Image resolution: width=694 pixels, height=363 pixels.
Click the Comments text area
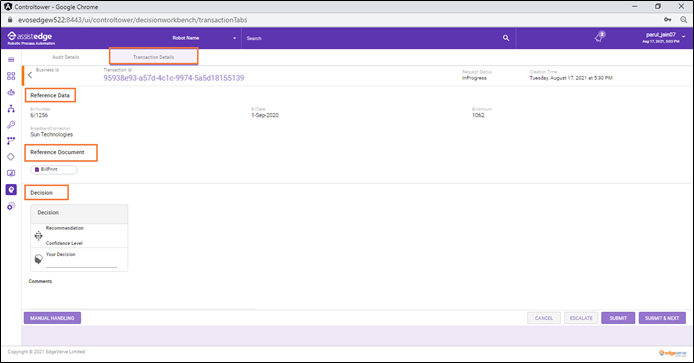pyautogui.click(x=142, y=297)
